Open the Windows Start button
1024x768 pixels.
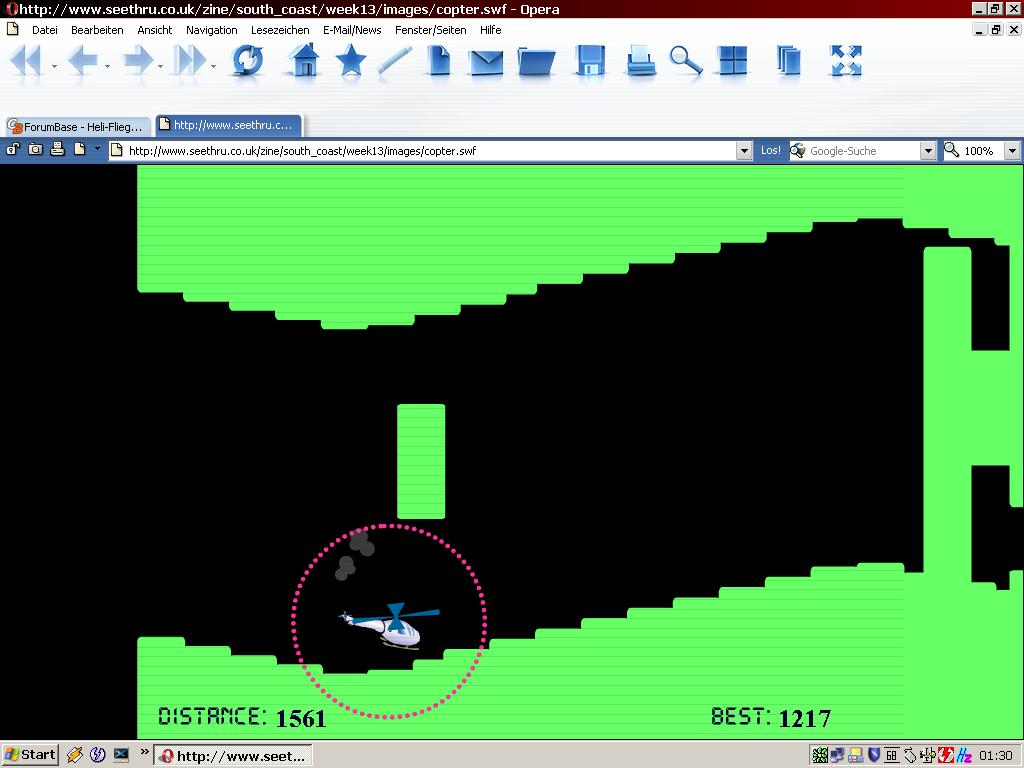30,755
